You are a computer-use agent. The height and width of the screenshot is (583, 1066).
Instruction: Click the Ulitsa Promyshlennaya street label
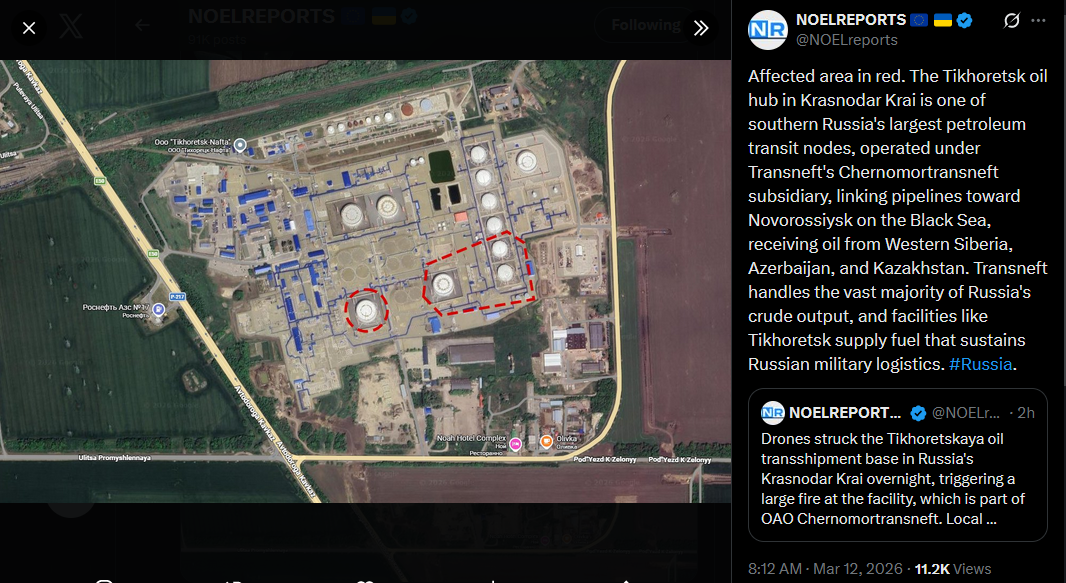[114, 458]
